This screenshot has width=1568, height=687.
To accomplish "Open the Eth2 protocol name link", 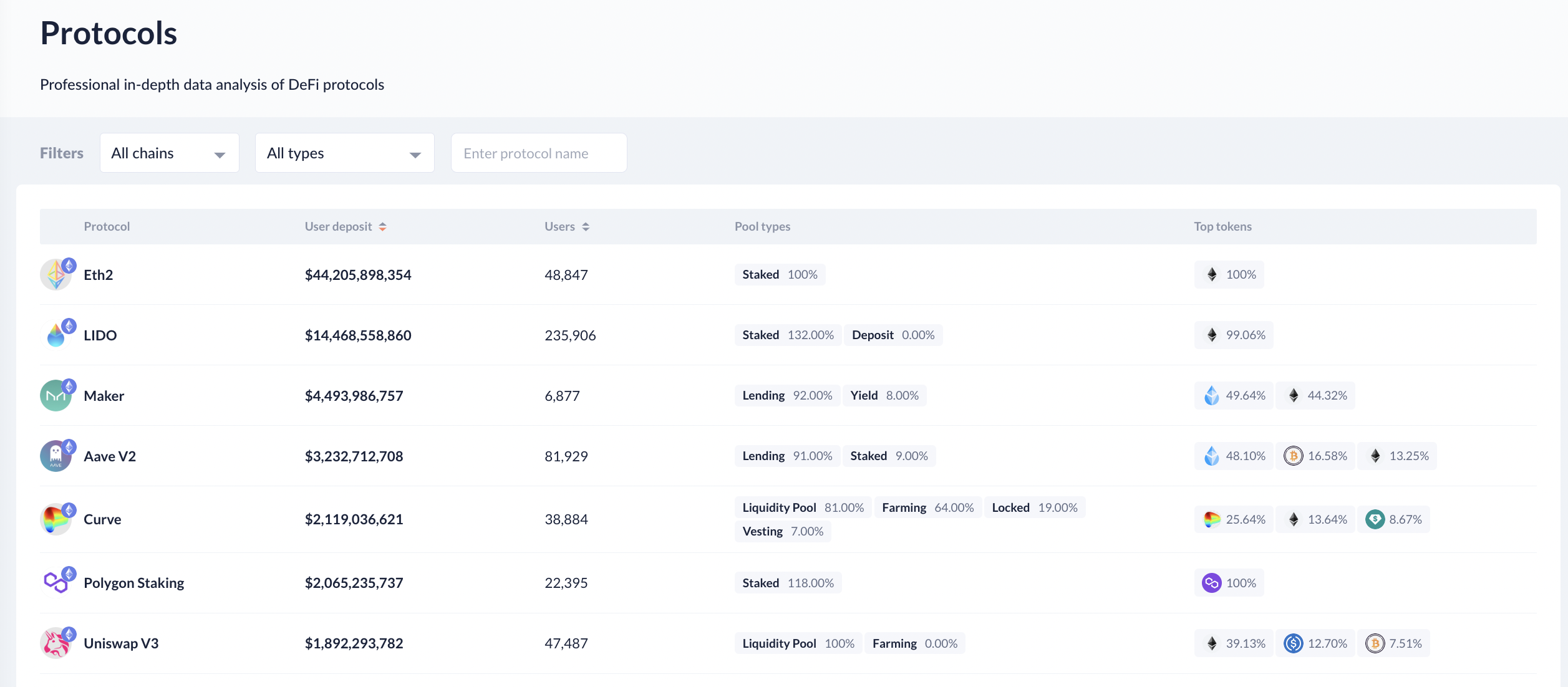I will pyautogui.click(x=99, y=275).
